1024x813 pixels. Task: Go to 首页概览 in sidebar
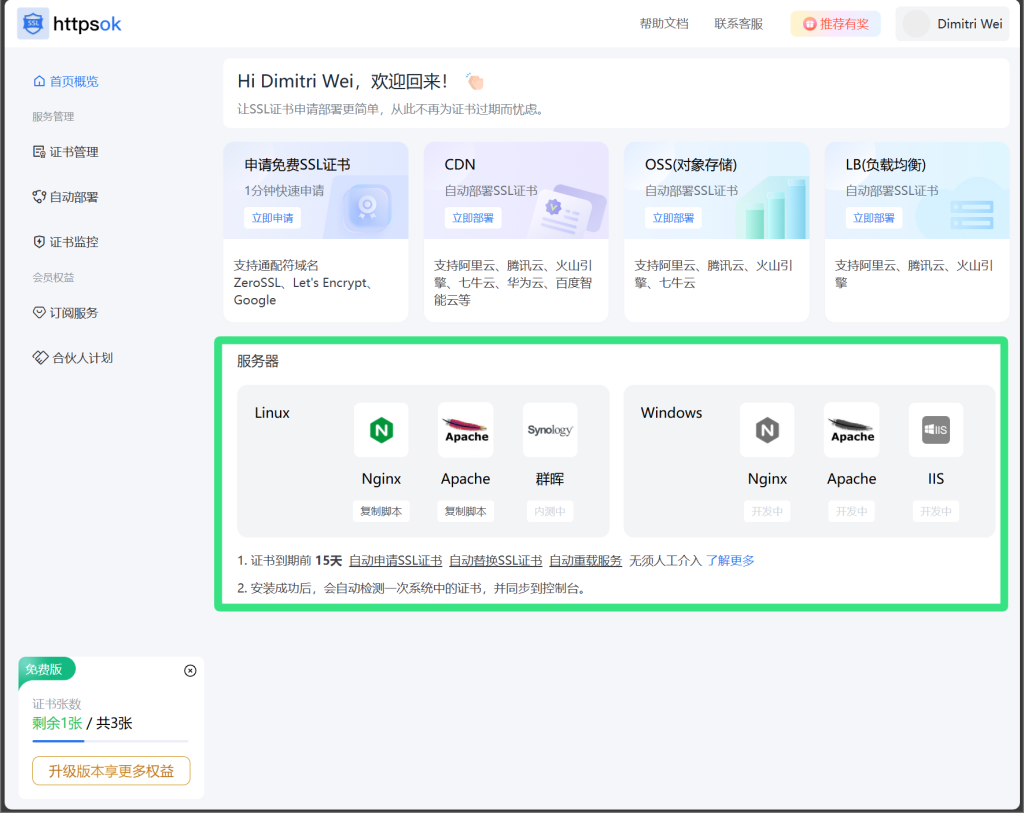(65, 81)
